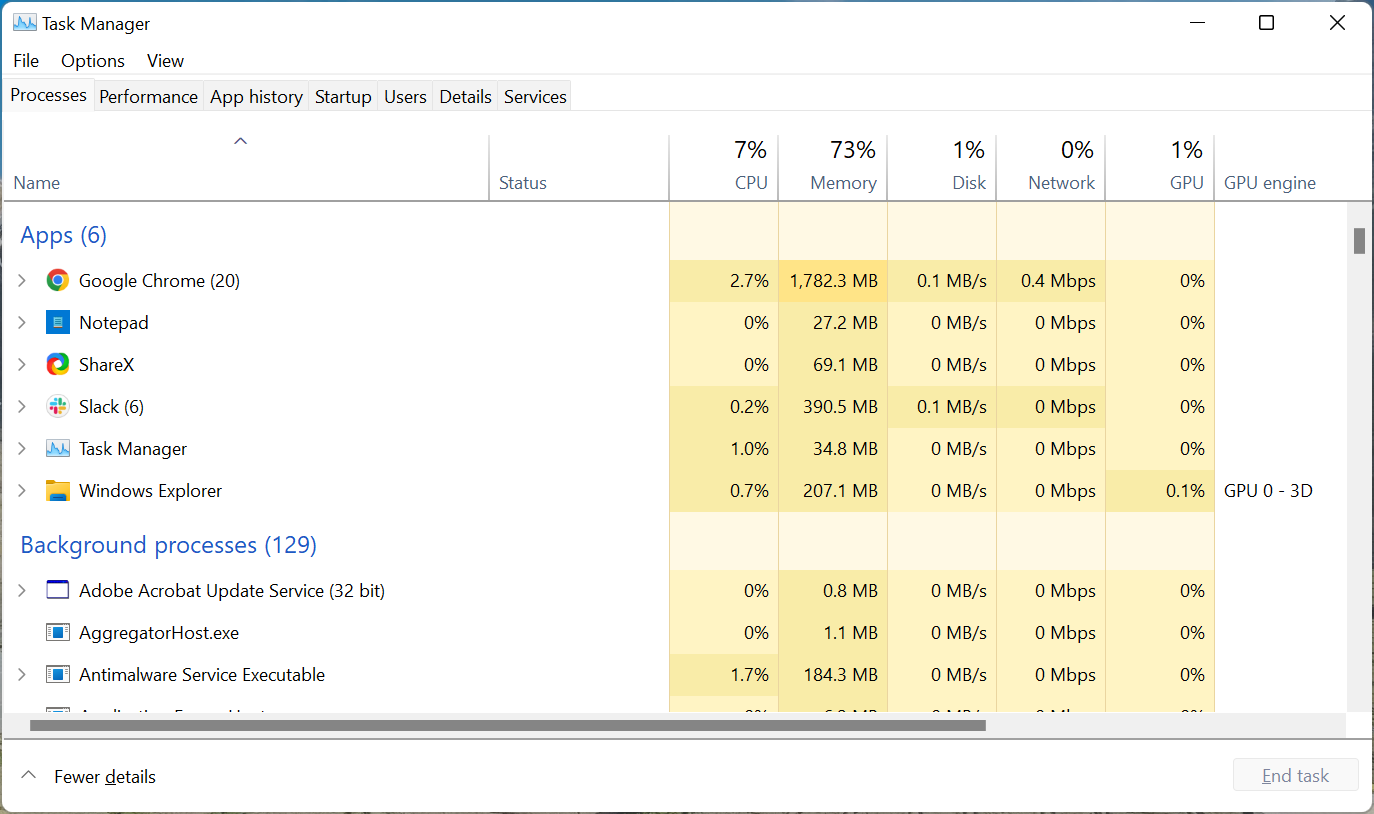
Task: Click the AggregatorHost.exe icon
Action: [58, 633]
